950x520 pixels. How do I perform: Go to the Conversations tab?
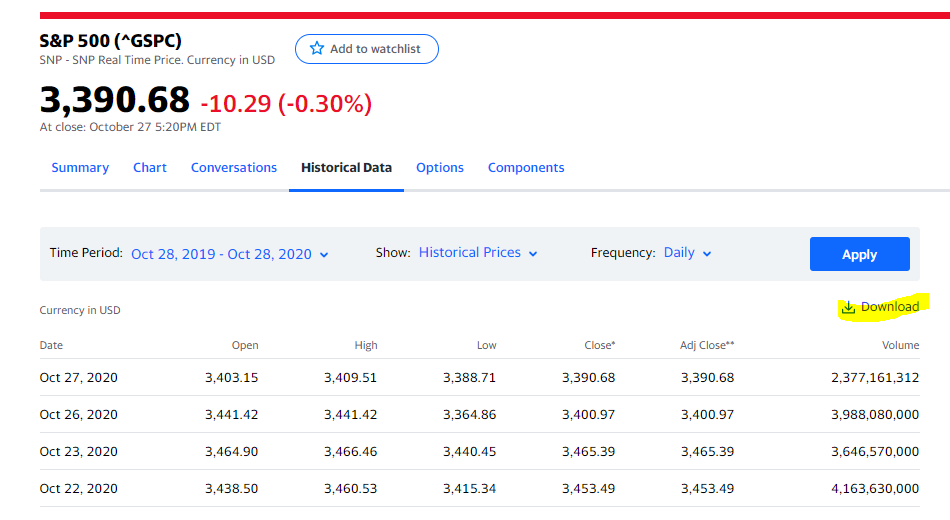pyautogui.click(x=234, y=168)
